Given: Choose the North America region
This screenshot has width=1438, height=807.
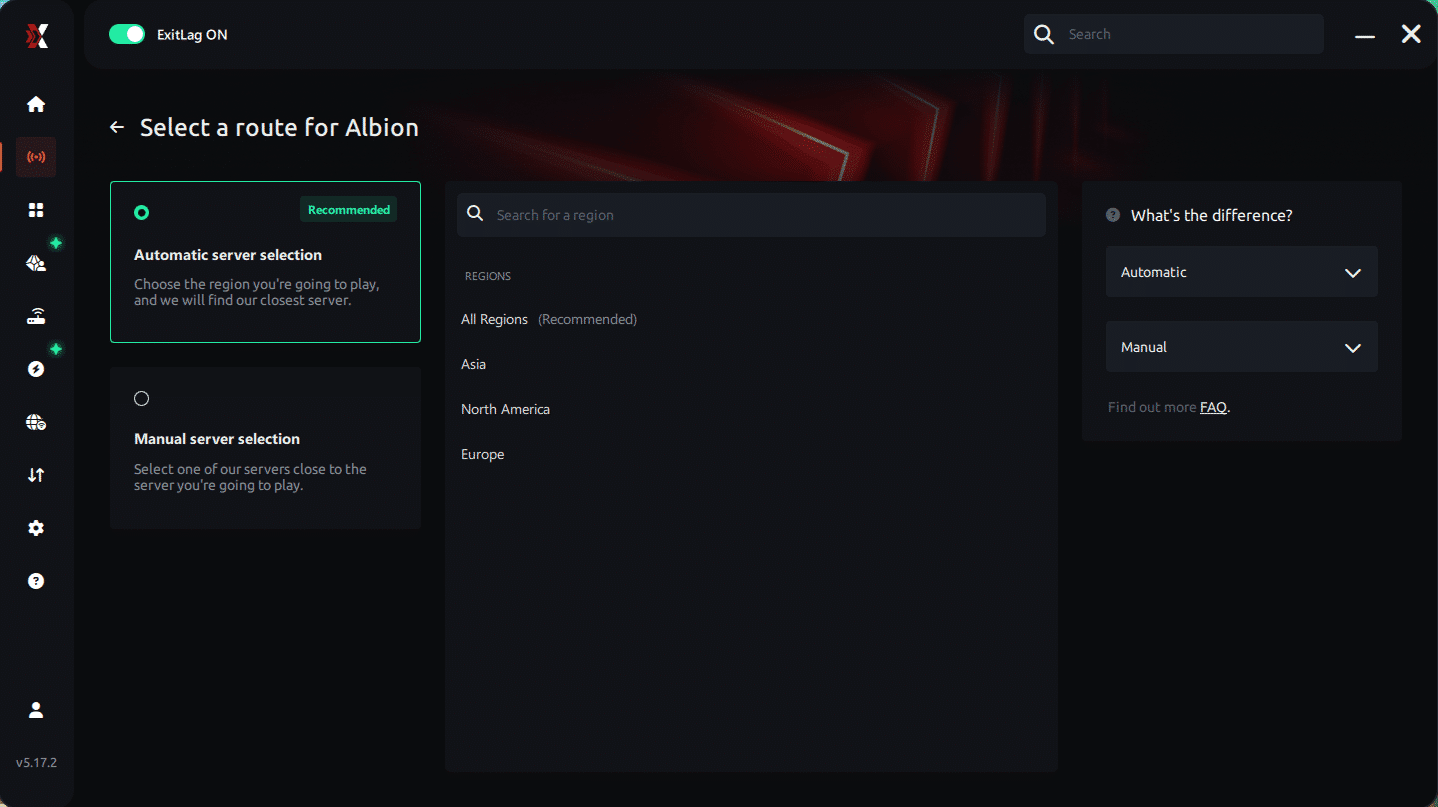Looking at the screenshot, I should click(x=505, y=409).
